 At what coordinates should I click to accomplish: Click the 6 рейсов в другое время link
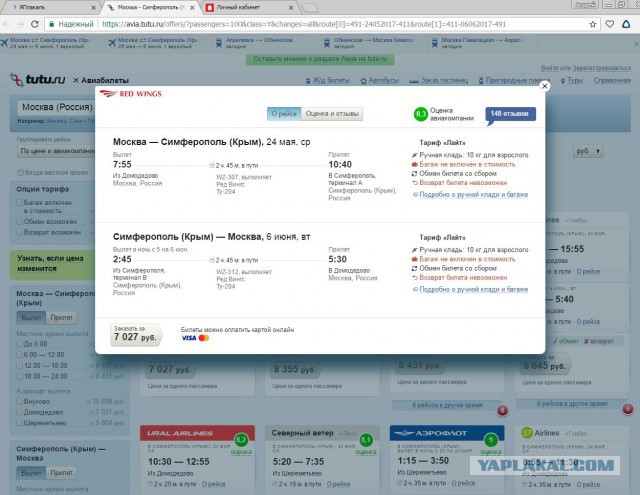[572, 404]
